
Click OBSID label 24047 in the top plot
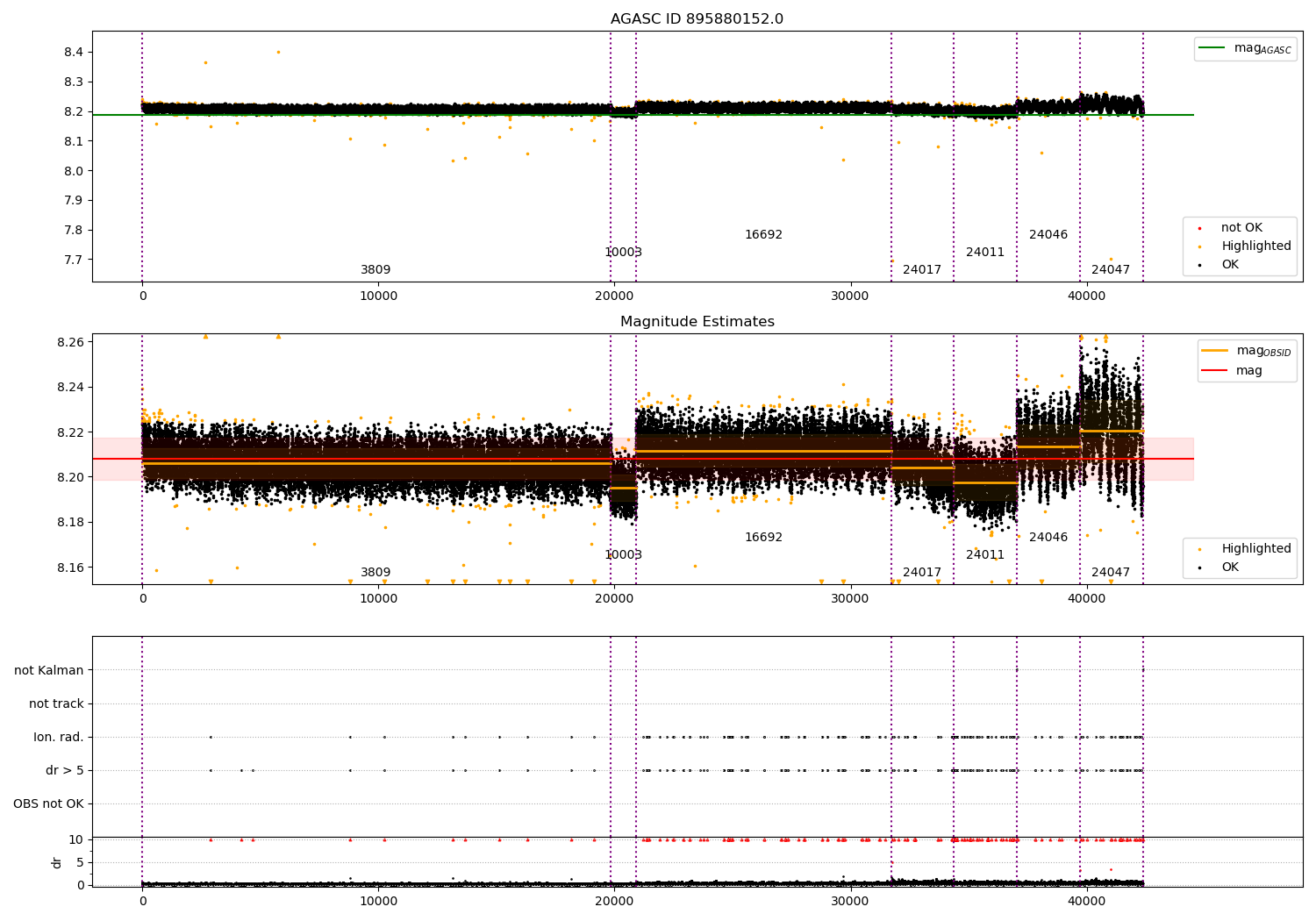tap(1111, 270)
